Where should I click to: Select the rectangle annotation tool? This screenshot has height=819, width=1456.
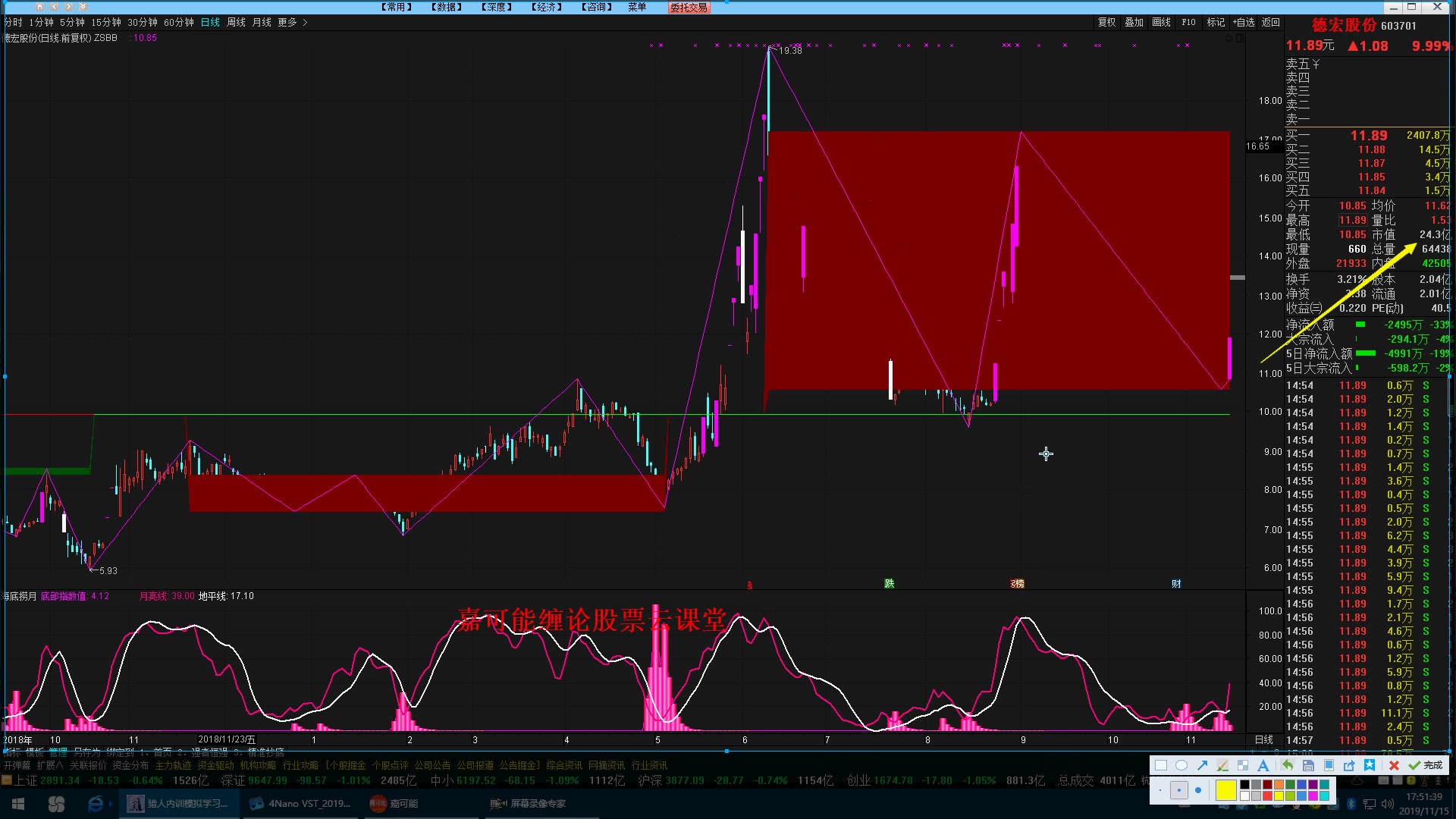tap(1161, 765)
